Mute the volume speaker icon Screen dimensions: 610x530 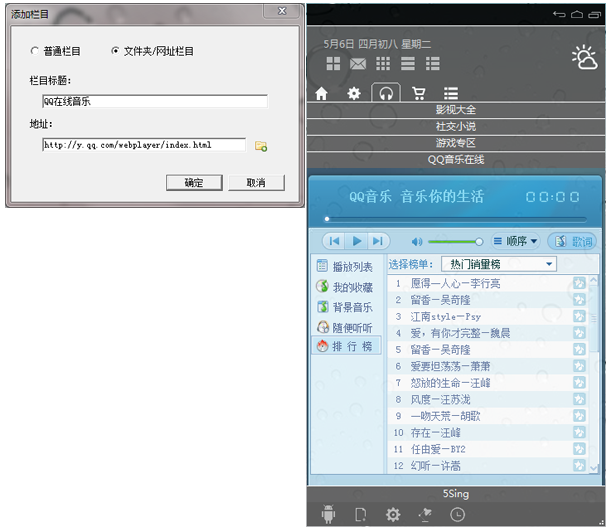(417, 242)
